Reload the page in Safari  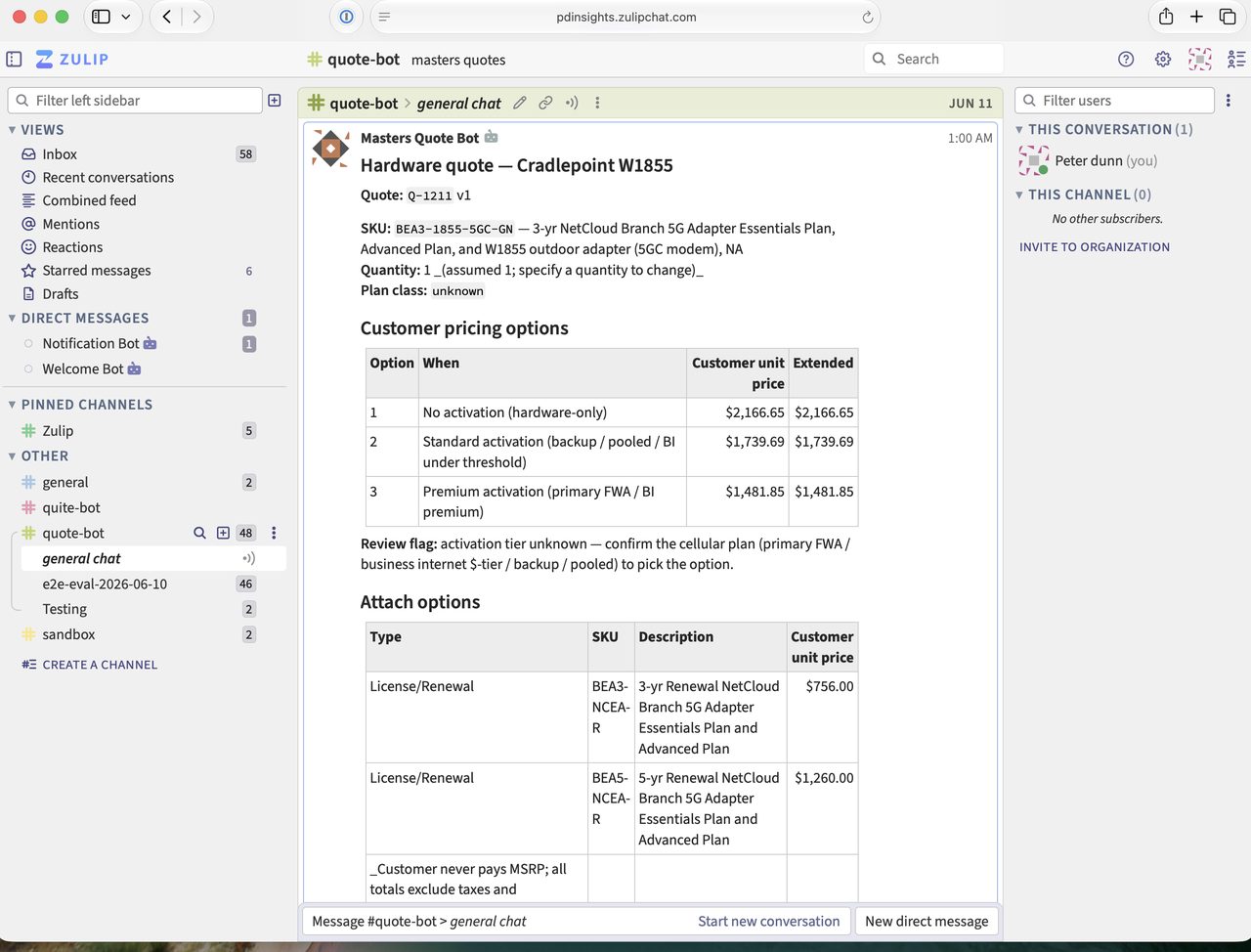[867, 17]
